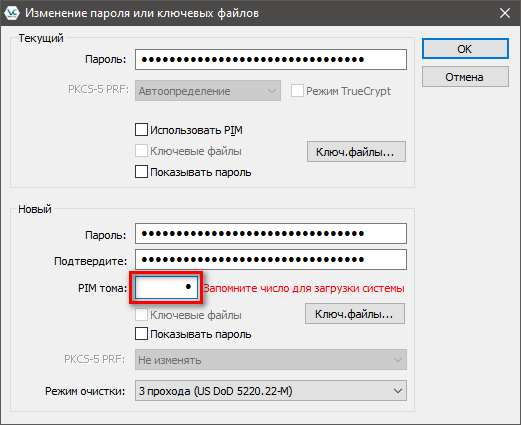521x425 pixels.
Task: Enable the Использовать PIM checkbox
Action: 141,130
